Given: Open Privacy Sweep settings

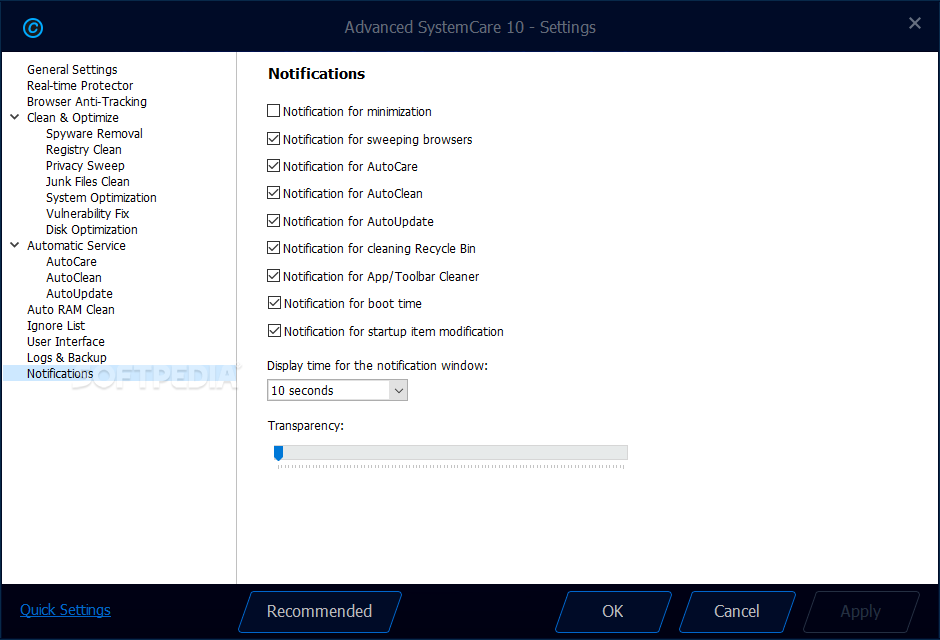Looking at the screenshot, I should point(85,166).
